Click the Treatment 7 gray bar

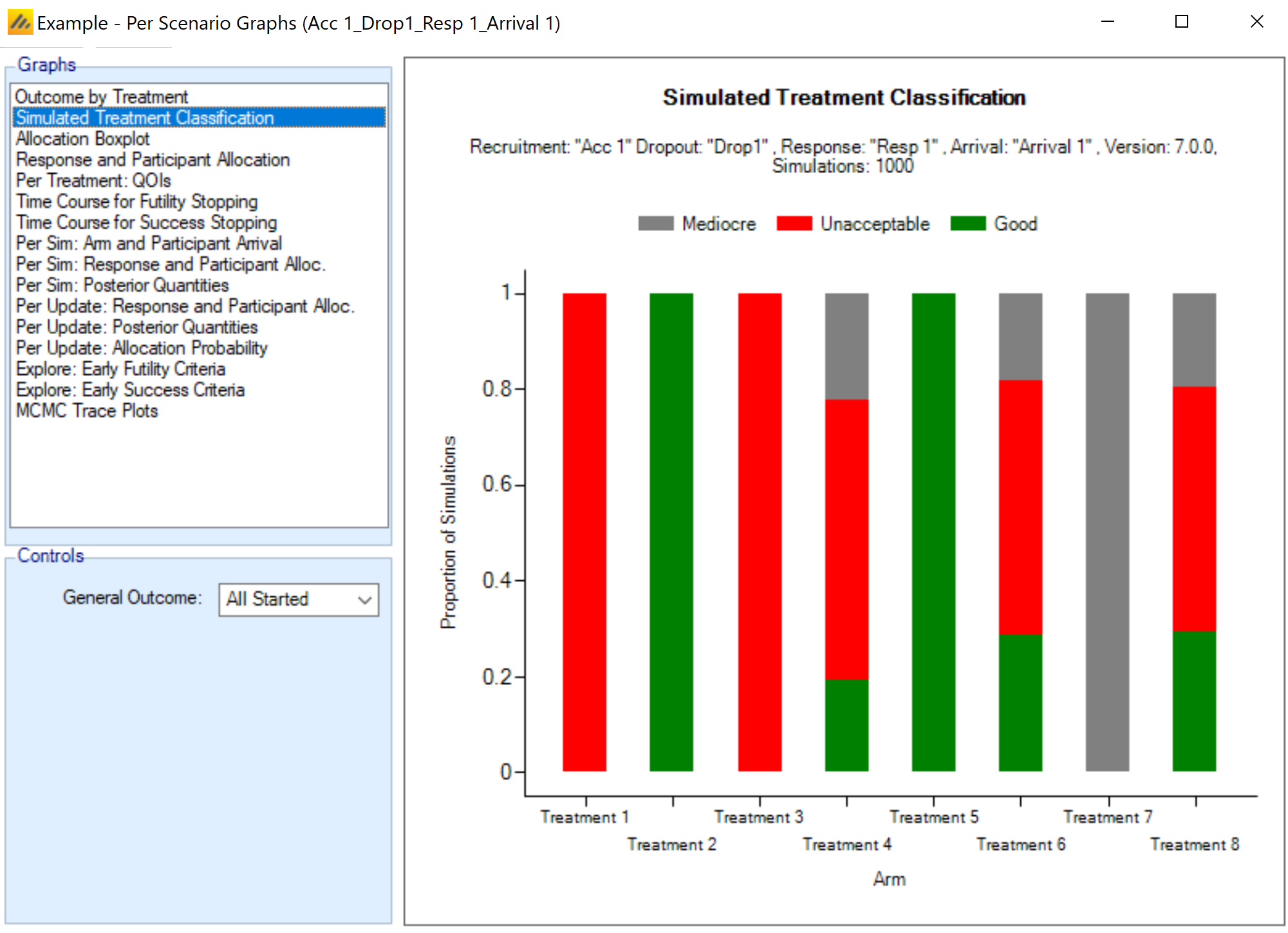coord(1107,532)
